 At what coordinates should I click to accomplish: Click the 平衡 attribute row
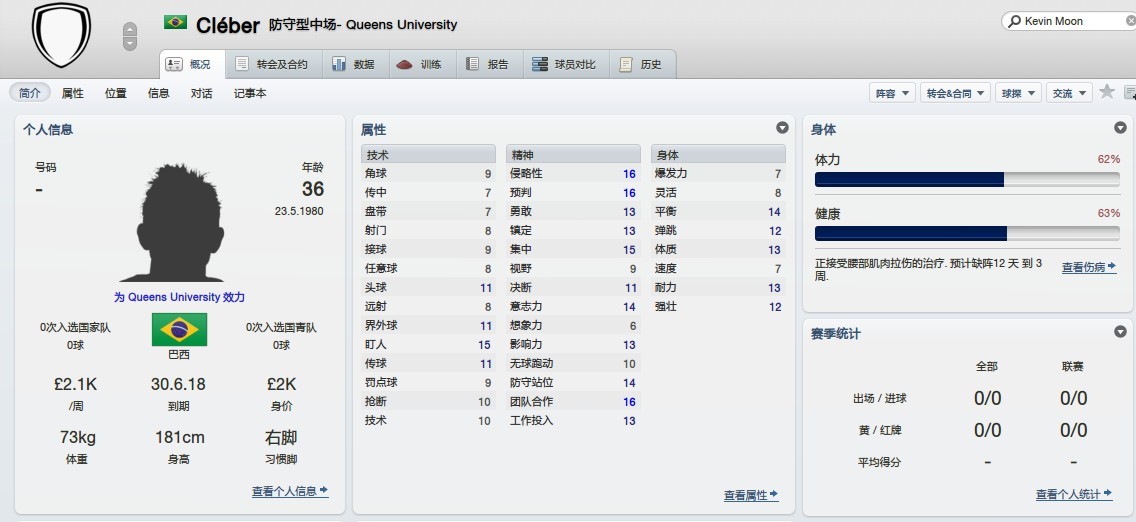[x=718, y=211]
